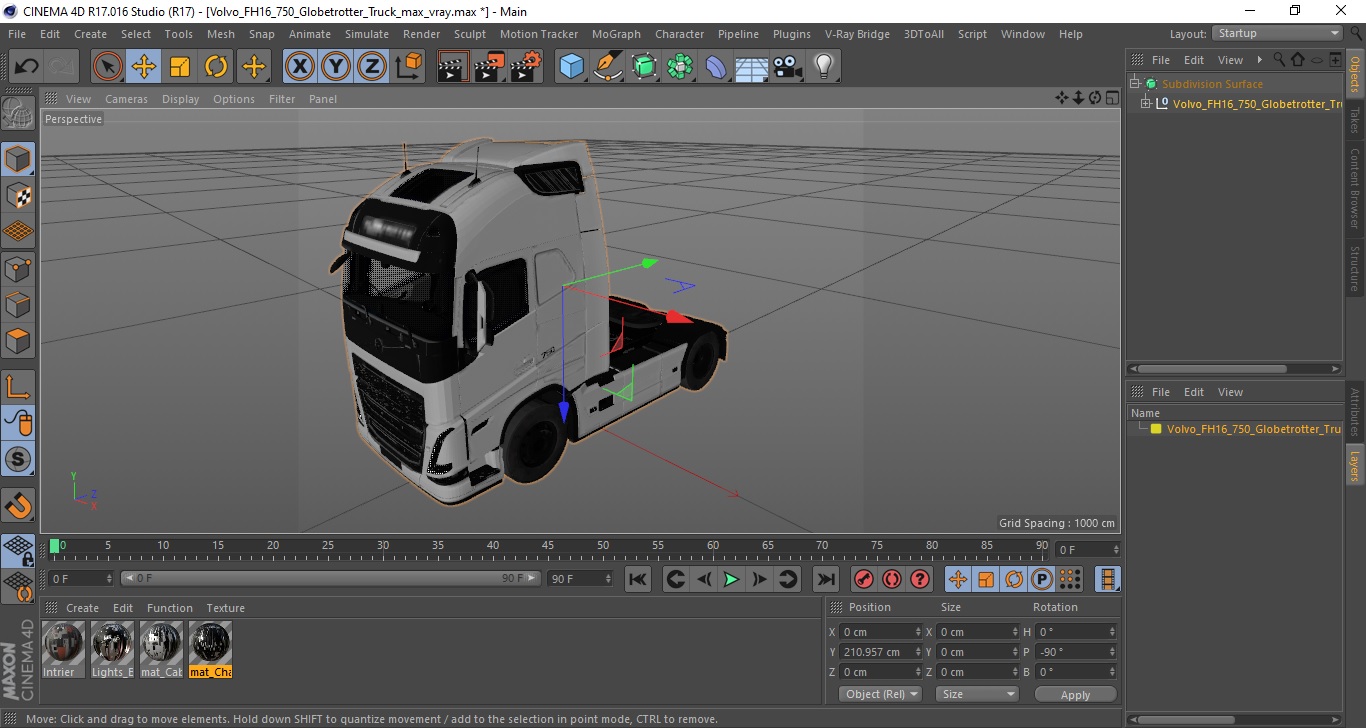Viewport: 1366px width, 728px height.
Task: Open the File menu
Action: [17, 34]
